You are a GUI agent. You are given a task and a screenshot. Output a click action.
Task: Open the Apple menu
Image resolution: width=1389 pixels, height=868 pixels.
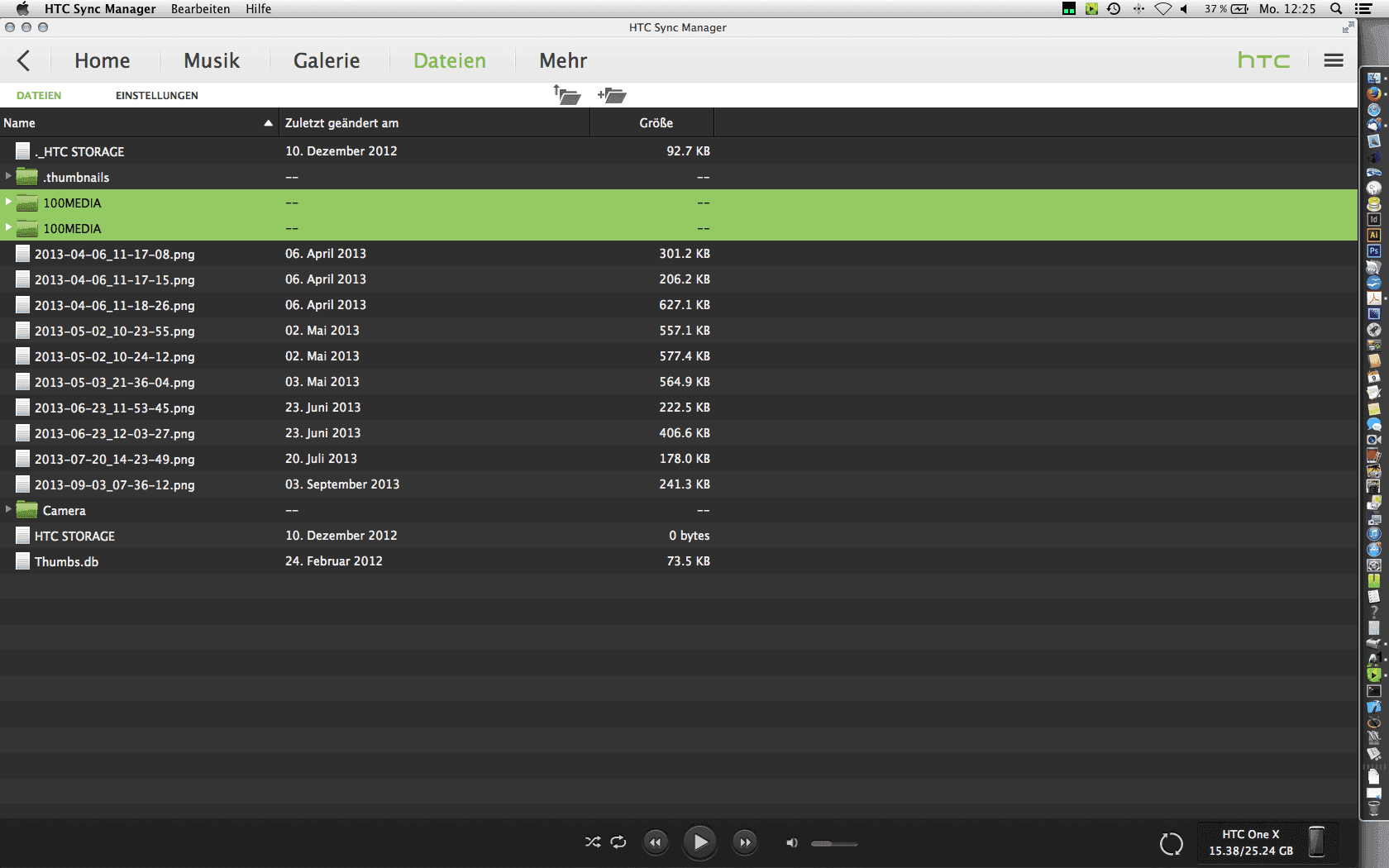coord(22,9)
